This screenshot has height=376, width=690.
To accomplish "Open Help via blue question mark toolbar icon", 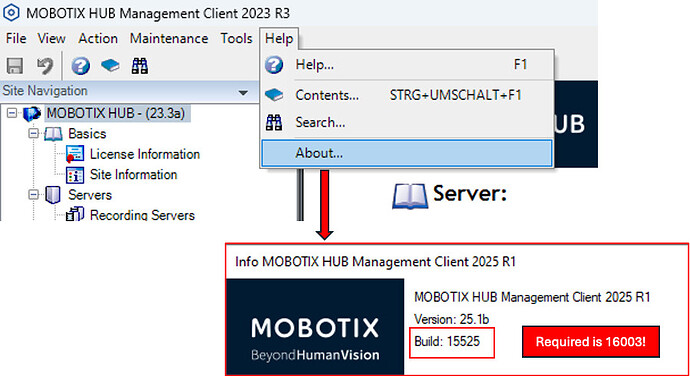I will pos(81,66).
